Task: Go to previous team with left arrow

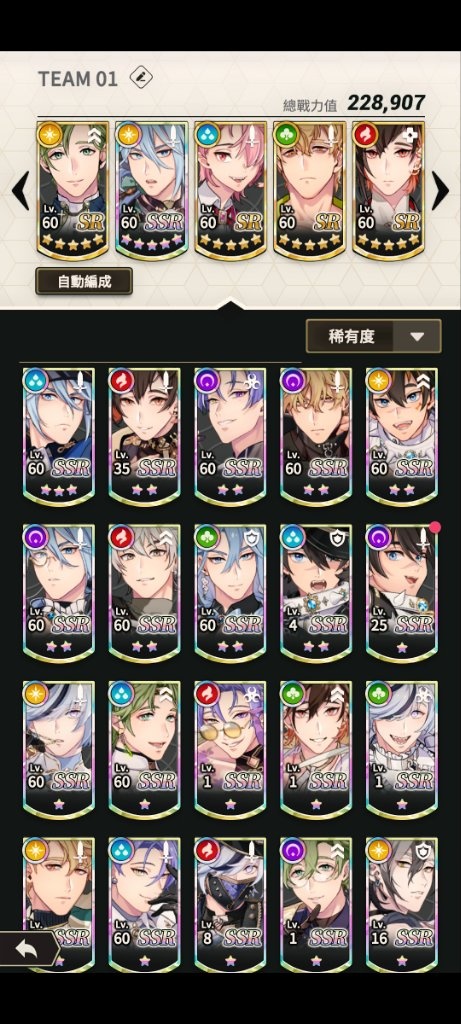Action: tap(21, 191)
